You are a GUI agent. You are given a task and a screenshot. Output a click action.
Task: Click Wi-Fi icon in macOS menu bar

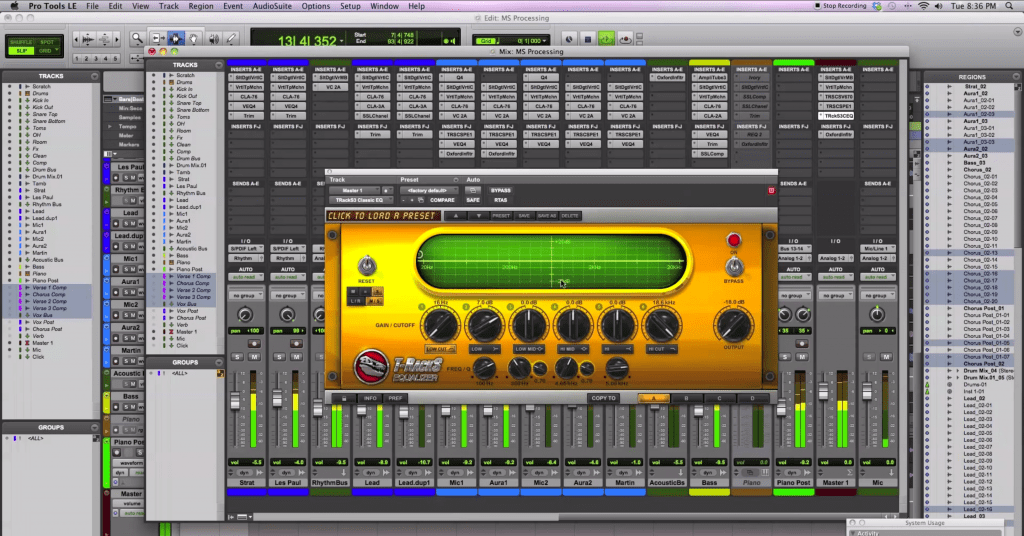click(923, 6)
